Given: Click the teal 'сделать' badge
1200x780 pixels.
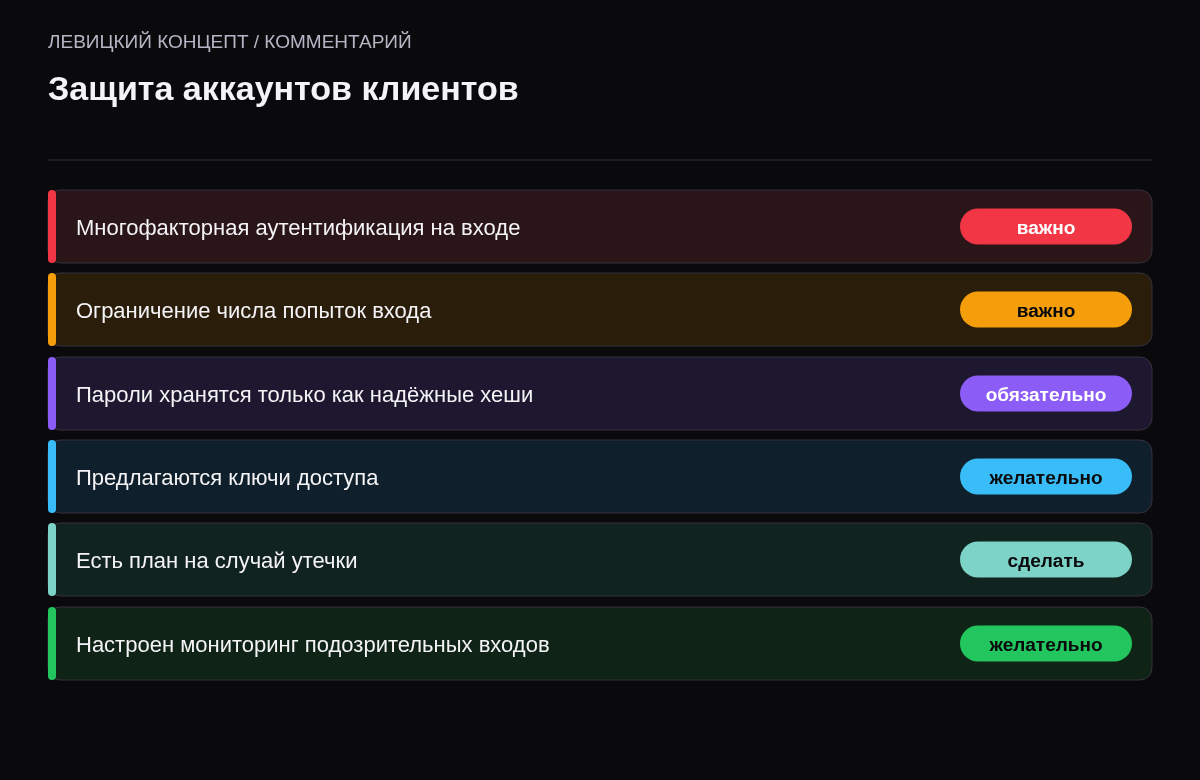Looking at the screenshot, I should click(x=1046, y=560).
